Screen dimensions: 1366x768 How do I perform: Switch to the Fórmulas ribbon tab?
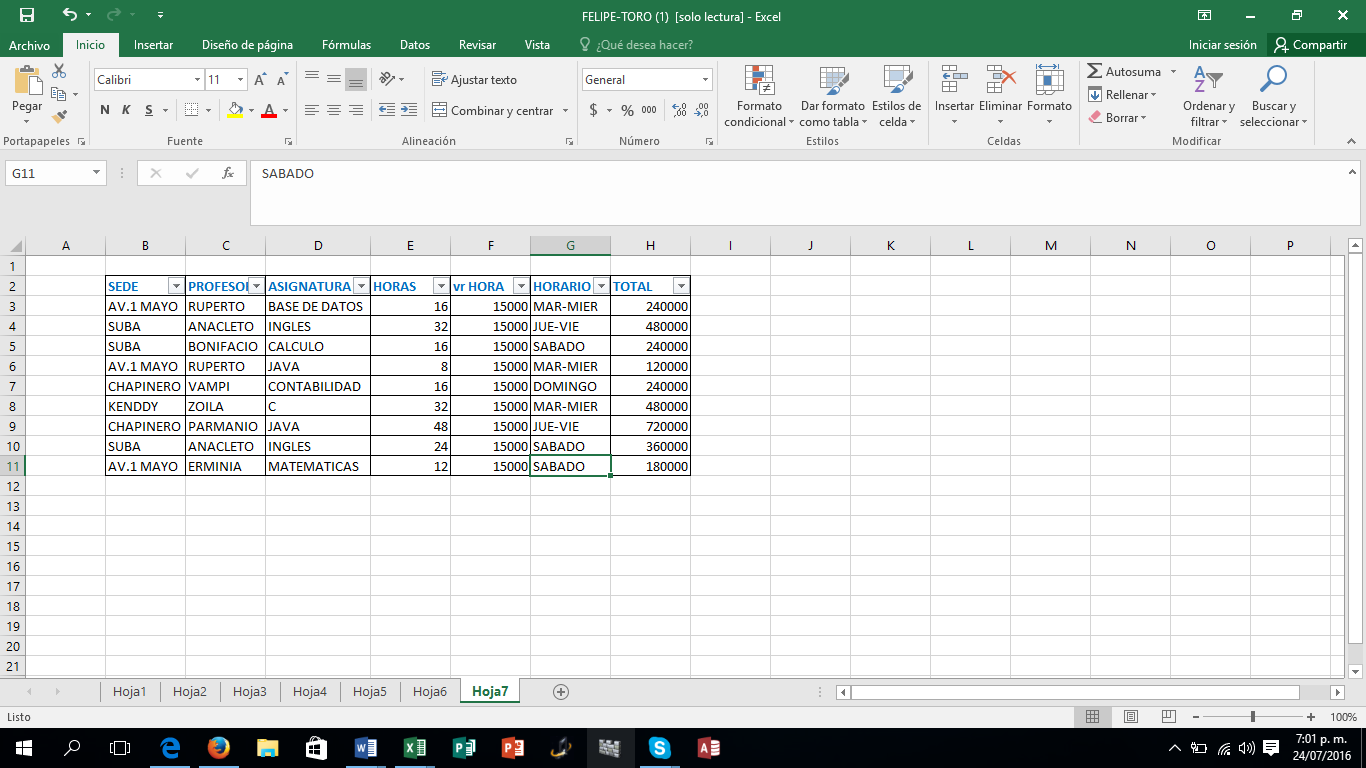[345, 44]
